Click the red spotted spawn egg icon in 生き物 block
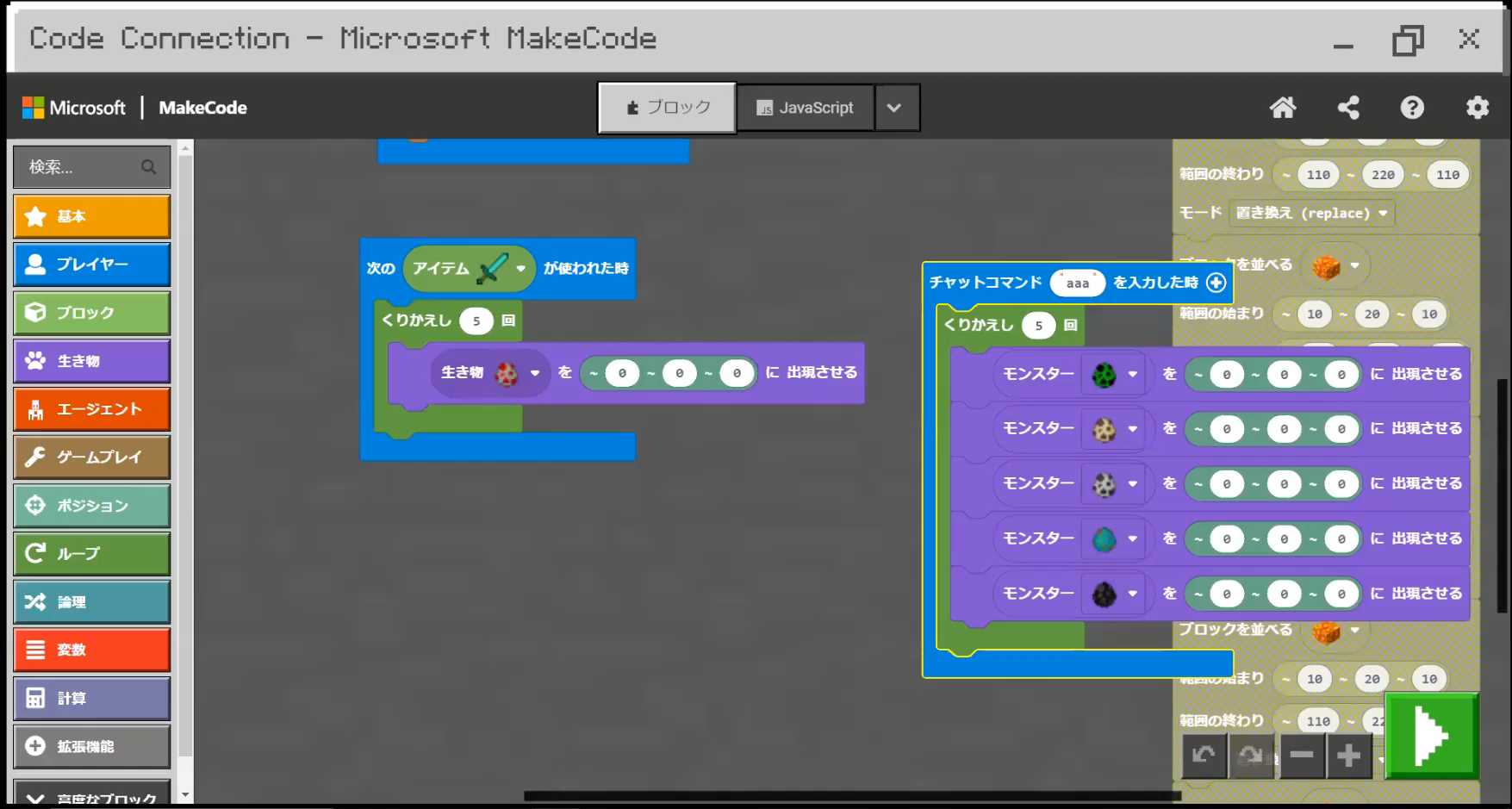Image resolution: width=1512 pixels, height=809 pixels. 507,373
